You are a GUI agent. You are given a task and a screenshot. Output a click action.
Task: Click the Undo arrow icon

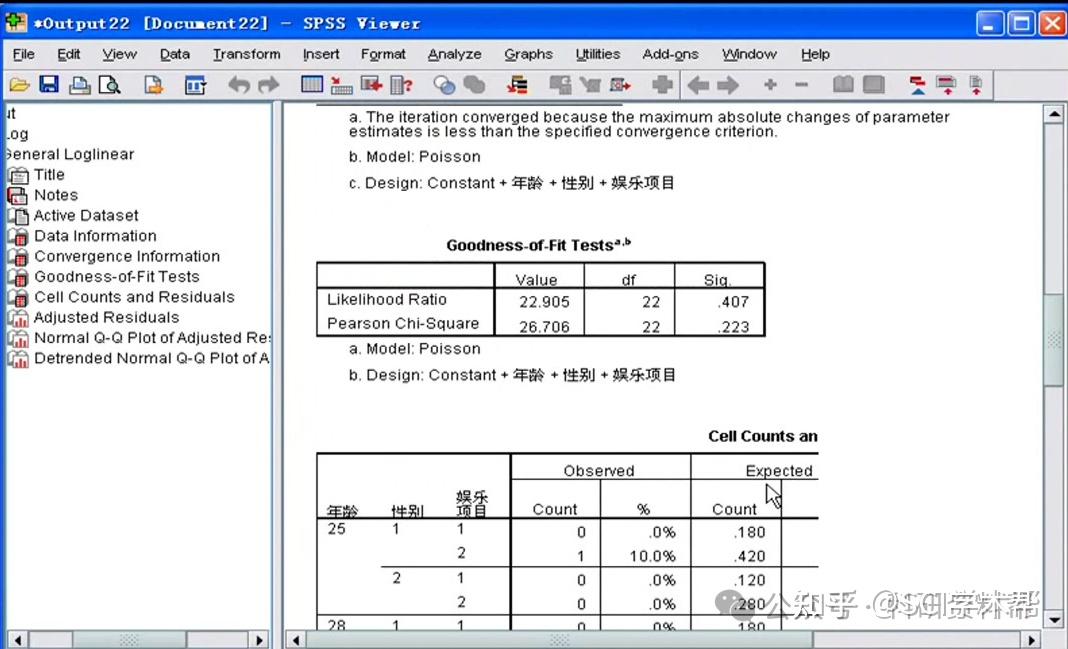[239, 85]
